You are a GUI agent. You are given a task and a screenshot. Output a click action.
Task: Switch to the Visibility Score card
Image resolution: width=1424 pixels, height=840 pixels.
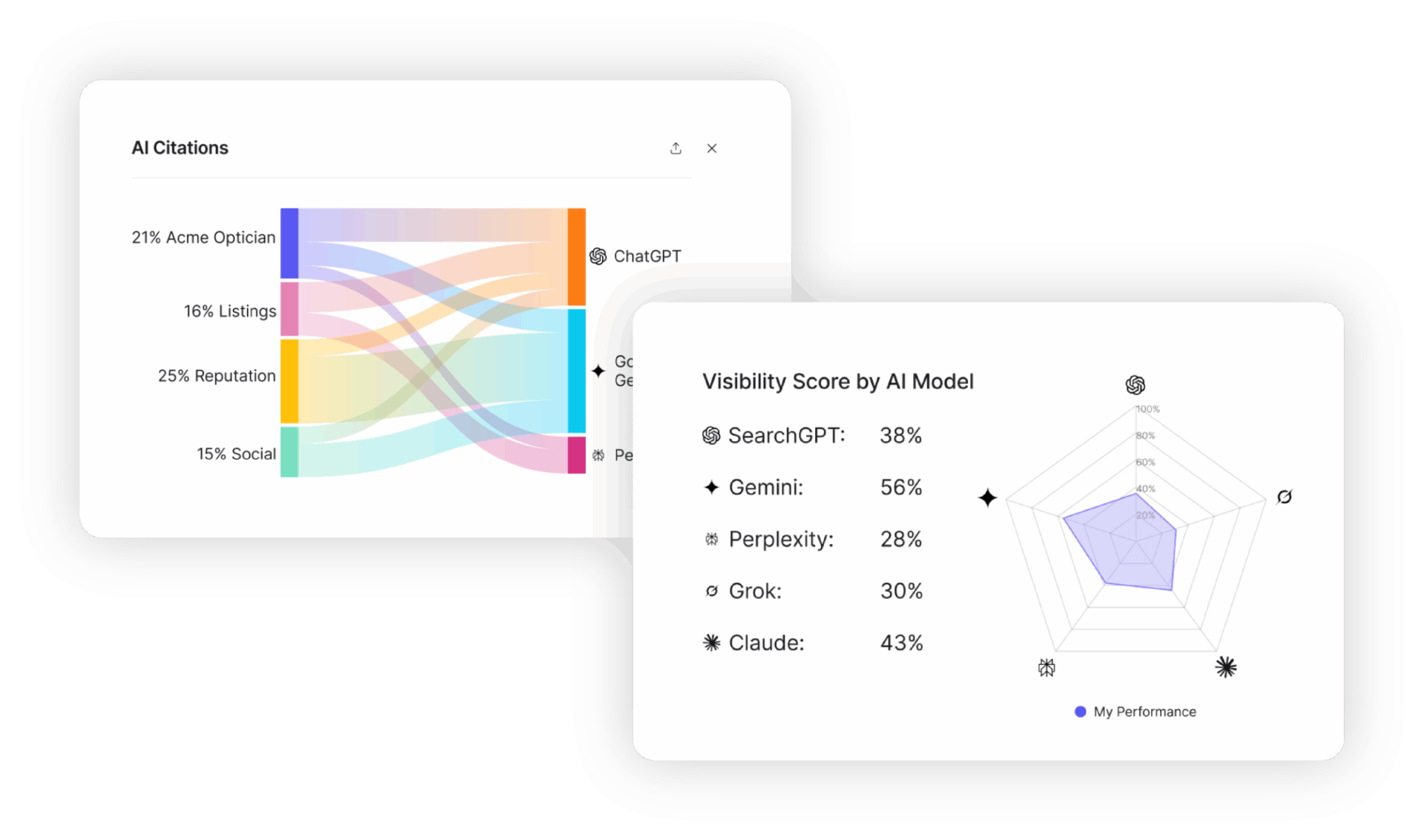pos(838,382)
